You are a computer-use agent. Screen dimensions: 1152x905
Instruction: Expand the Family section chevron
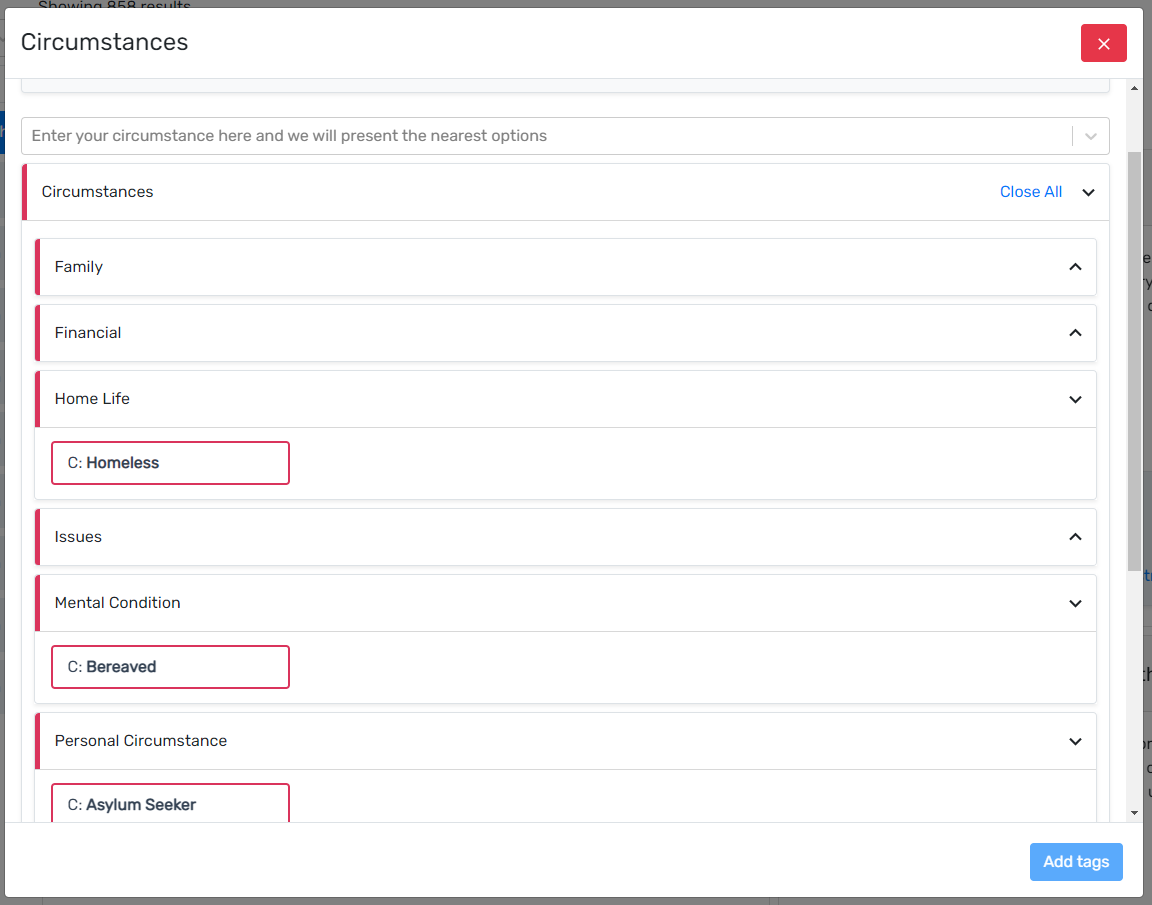(1075, 267)
